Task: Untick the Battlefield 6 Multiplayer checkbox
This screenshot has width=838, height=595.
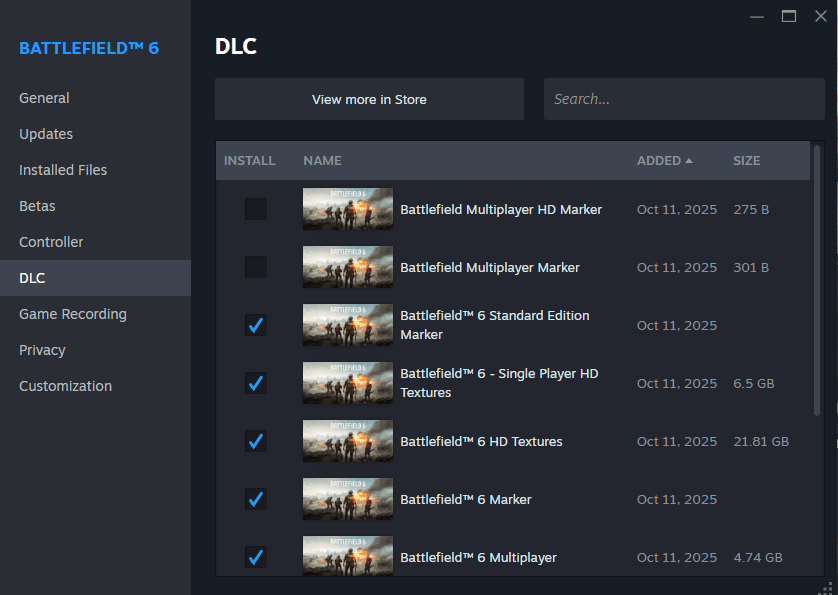Action: point(256,557)
